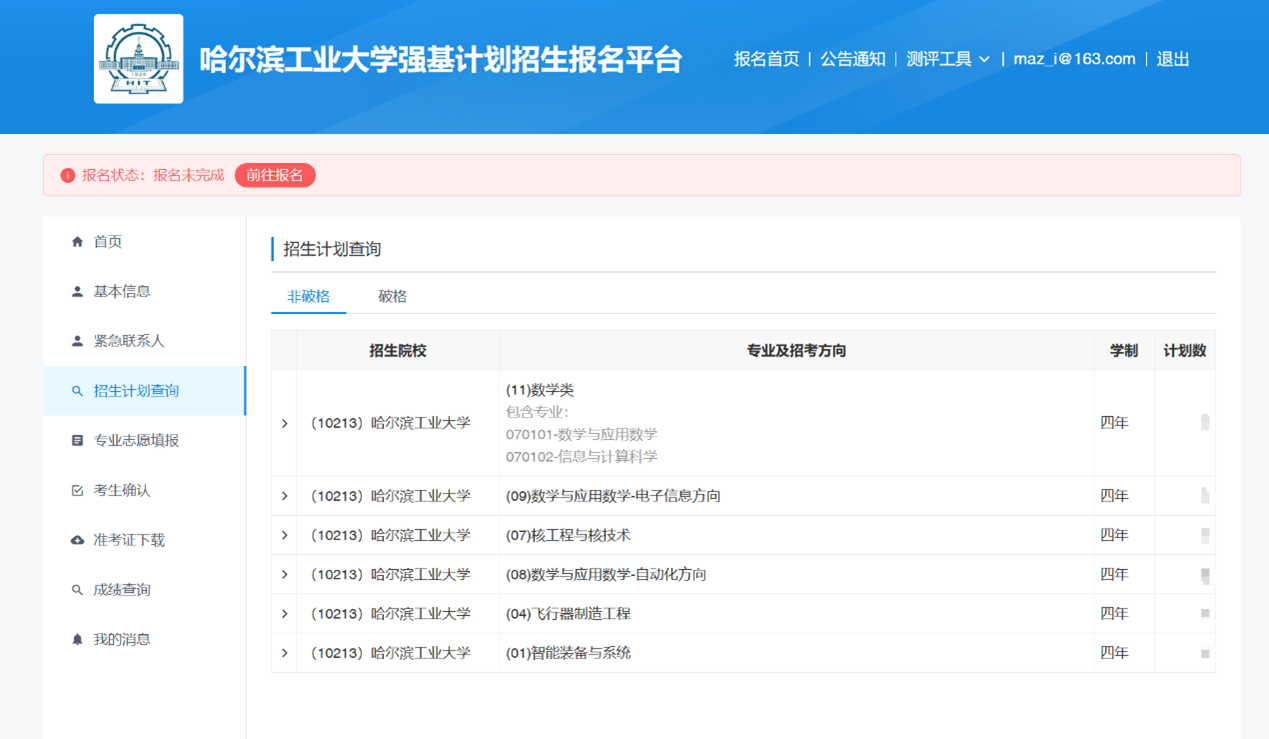Open 首页 in the sidebar
This screenshot has width=1269, height=739.
144,242
